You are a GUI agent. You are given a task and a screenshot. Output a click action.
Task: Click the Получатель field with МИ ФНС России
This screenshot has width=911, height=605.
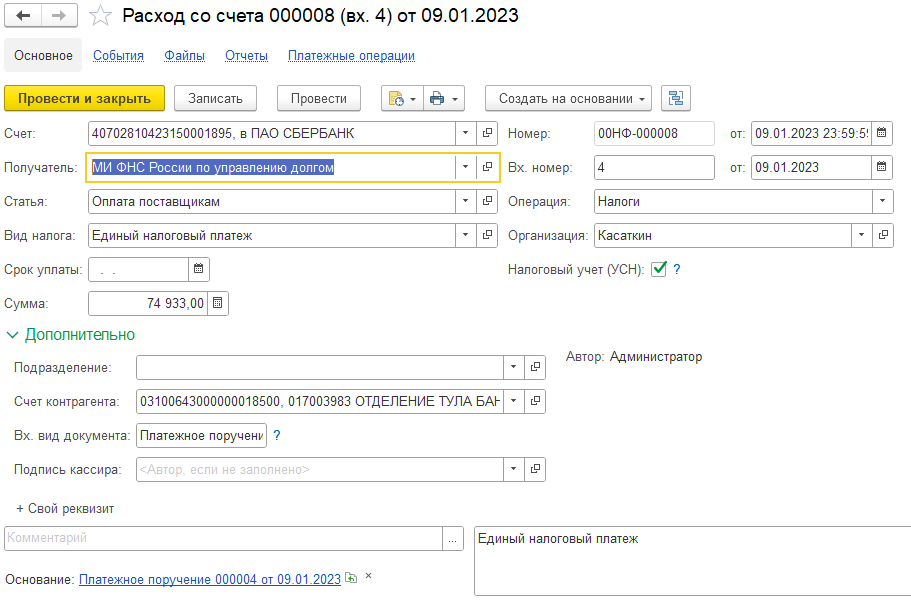271,167
